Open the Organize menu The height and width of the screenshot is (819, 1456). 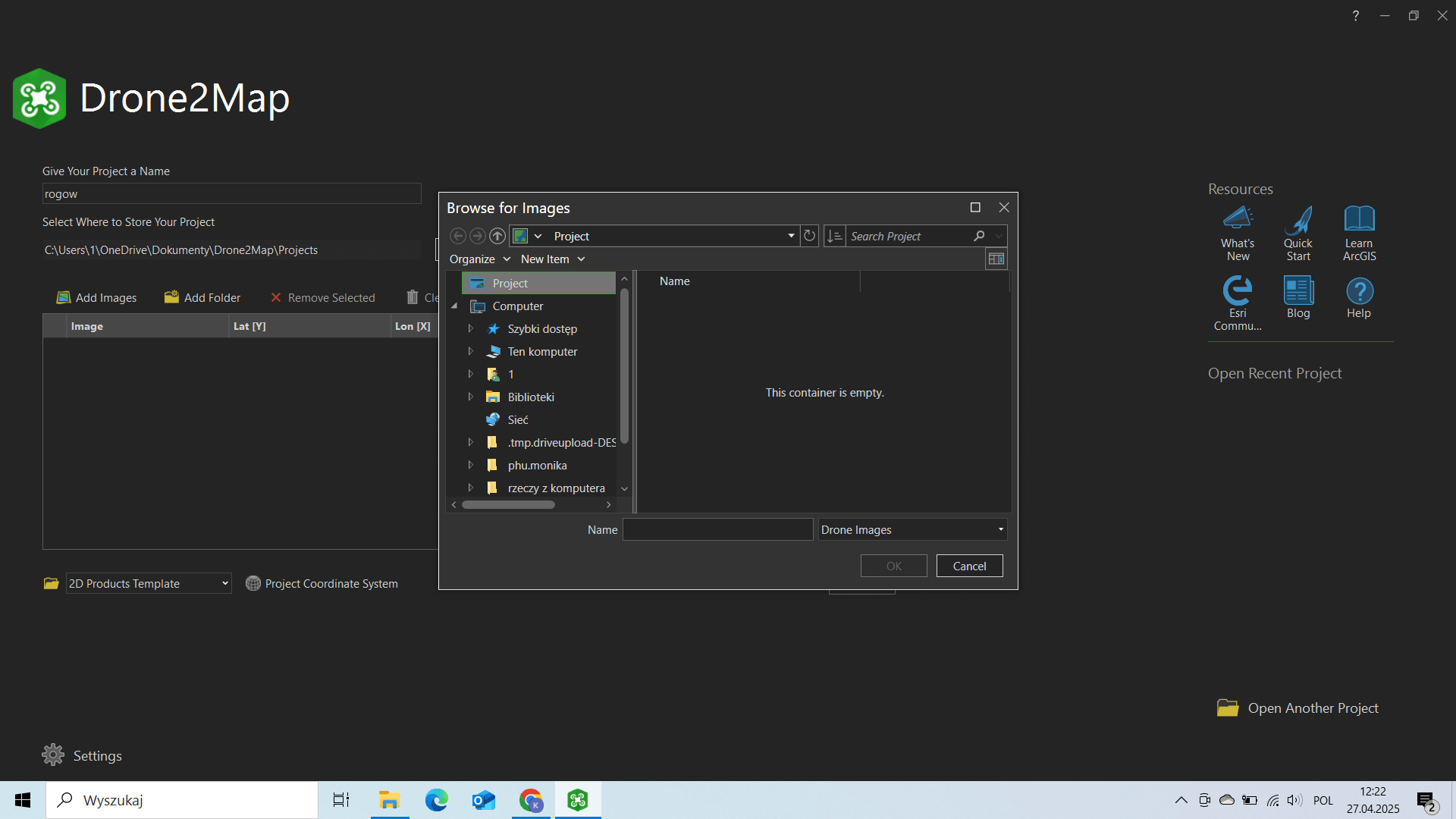479,259
